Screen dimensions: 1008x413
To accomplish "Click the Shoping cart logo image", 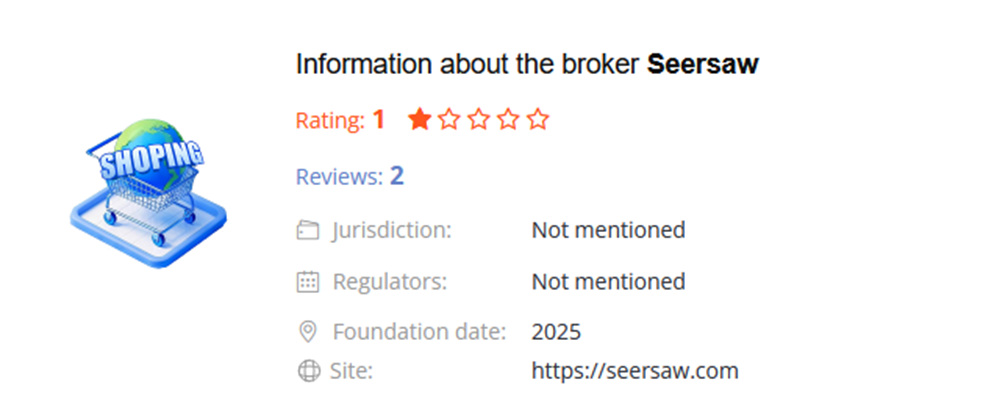I will [x=148, y=185].
